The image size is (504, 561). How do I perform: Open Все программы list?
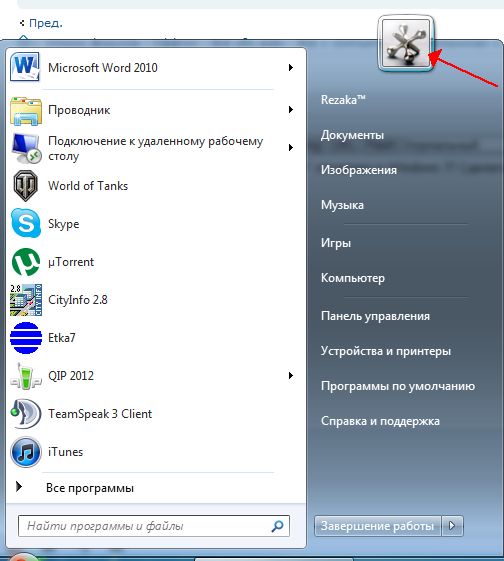90,488
